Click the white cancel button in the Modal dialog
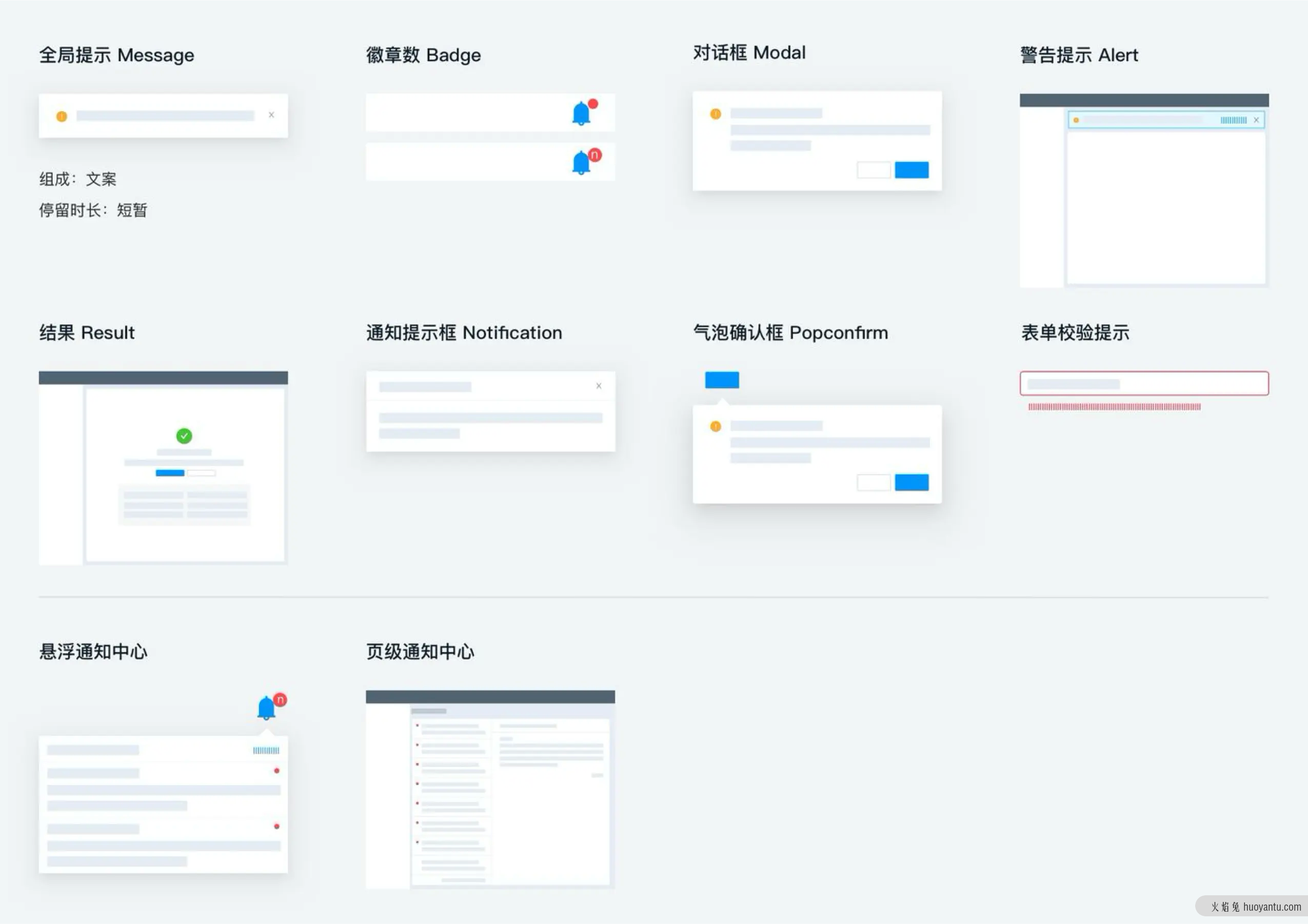The width and height of the screenshot is (1308, 924). tap(874, 170)
